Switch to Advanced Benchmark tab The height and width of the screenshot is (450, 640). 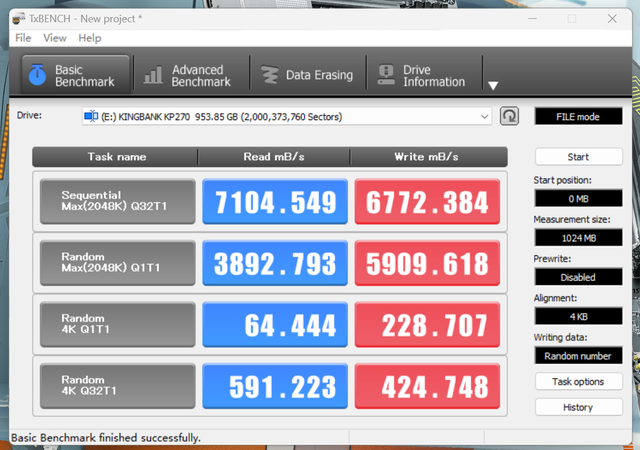click(x=191, y=75)
